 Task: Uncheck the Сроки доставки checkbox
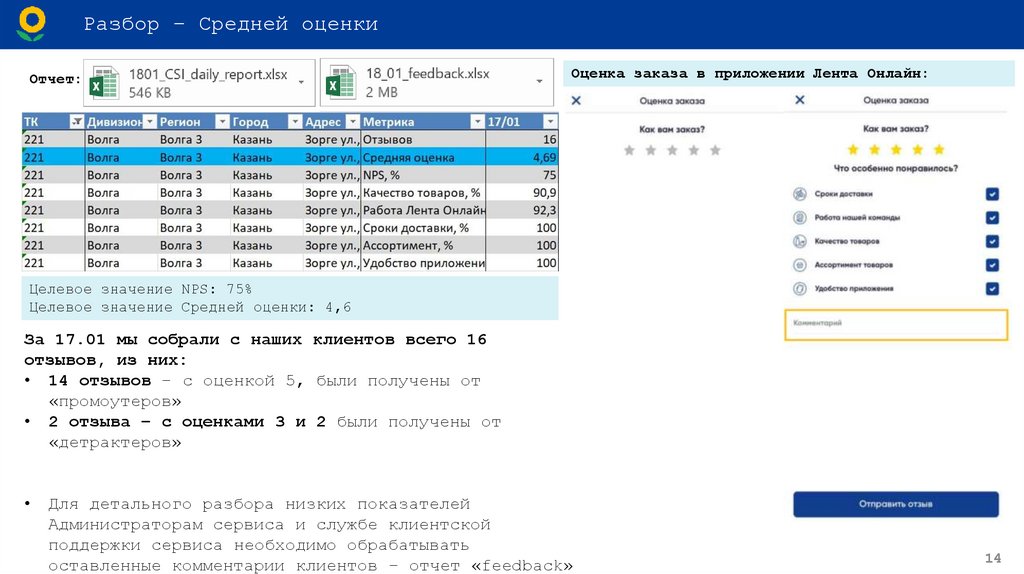point(992,194)
